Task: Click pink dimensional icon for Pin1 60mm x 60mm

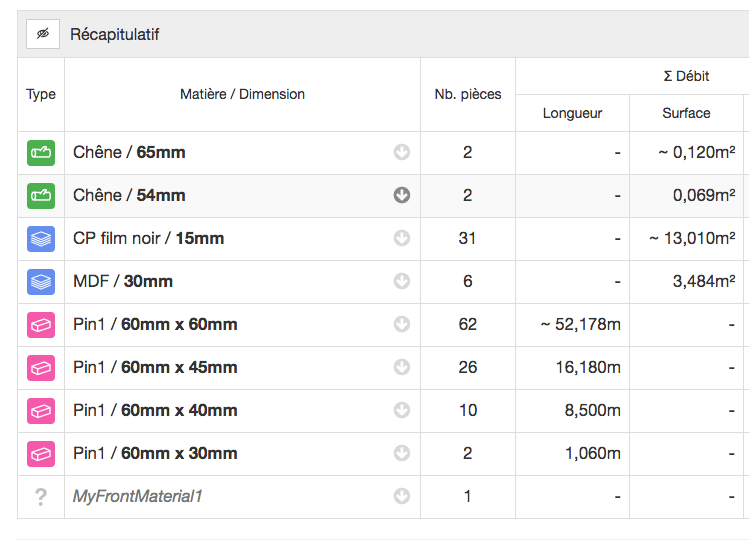Action: 41,324
